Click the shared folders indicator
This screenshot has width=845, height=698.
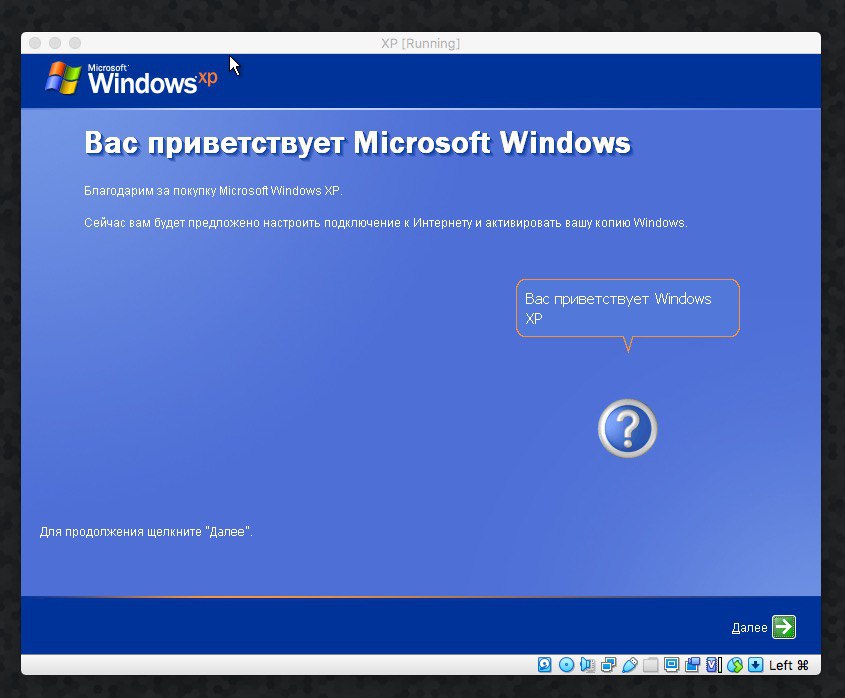(x=650, y=665)
